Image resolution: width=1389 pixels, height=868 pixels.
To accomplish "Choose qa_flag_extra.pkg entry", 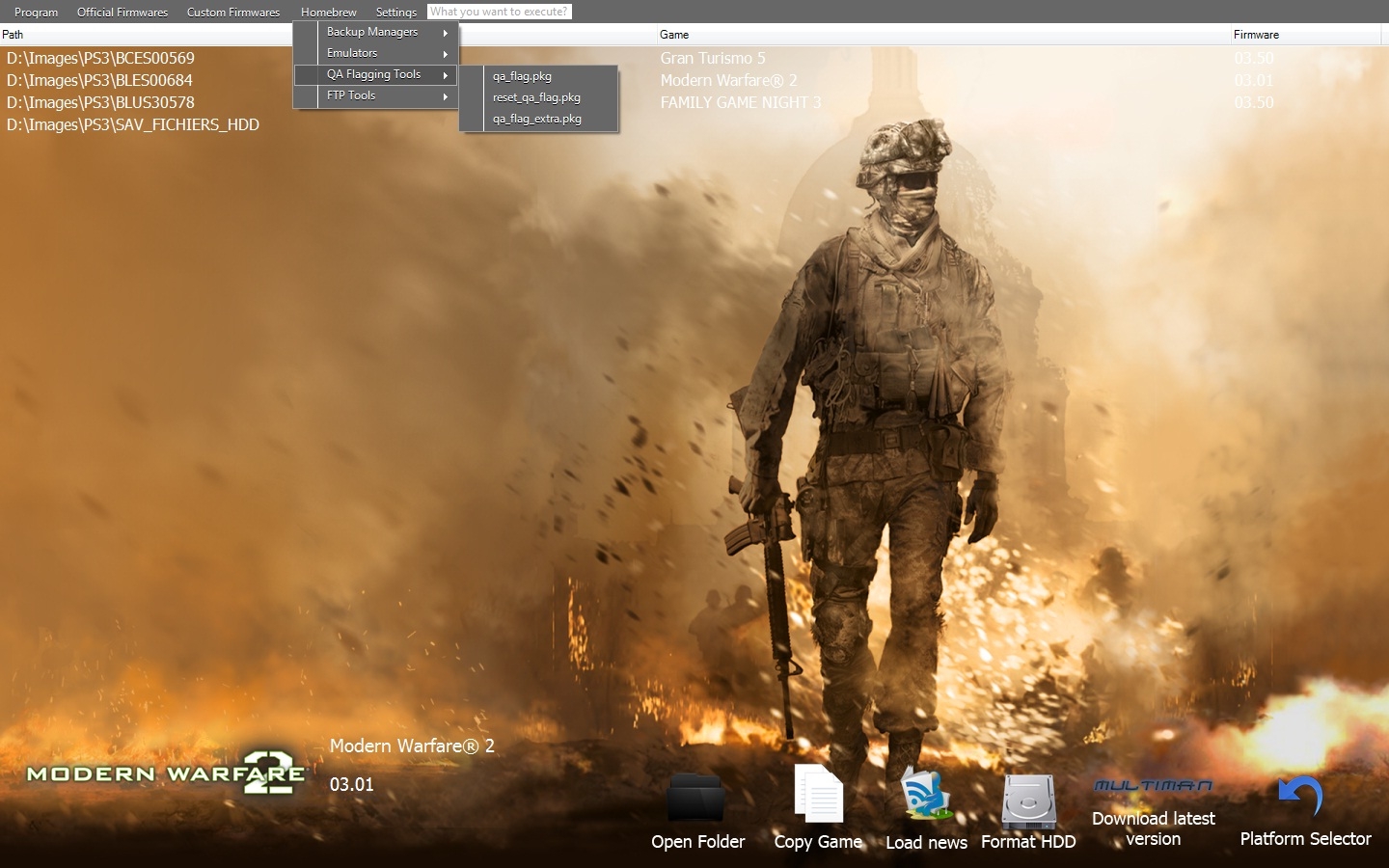I will coord(538,119).
